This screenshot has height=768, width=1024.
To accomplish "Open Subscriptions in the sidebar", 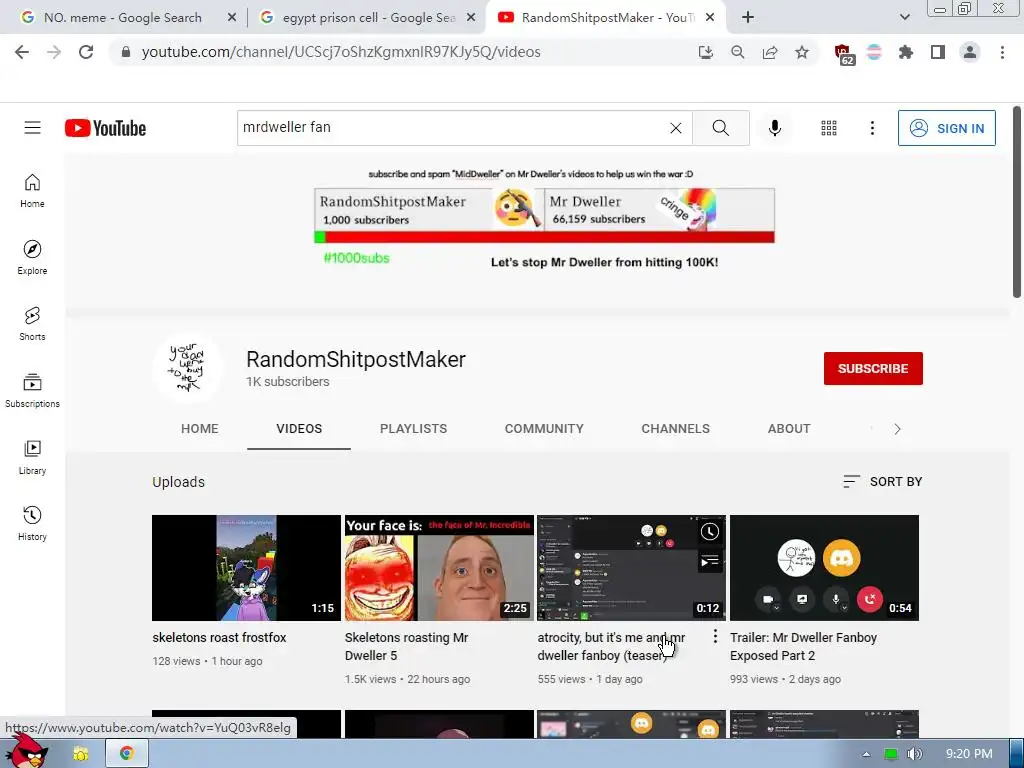I will (x=32, y=391).
